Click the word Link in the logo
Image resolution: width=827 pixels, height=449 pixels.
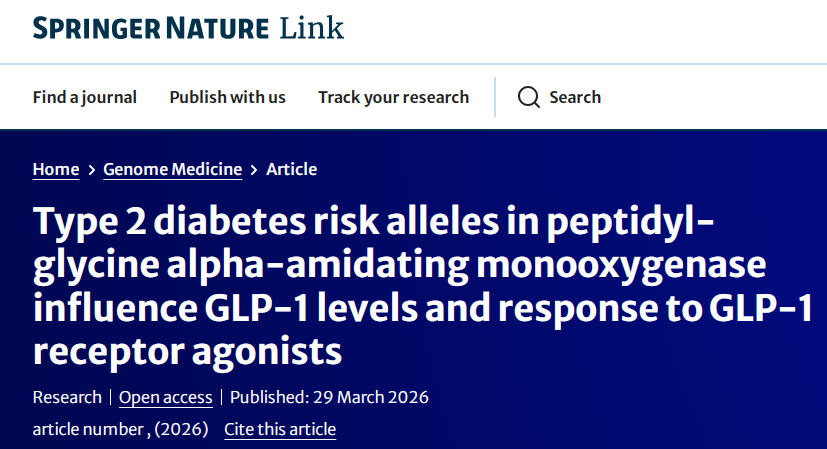tap(311, 28)
